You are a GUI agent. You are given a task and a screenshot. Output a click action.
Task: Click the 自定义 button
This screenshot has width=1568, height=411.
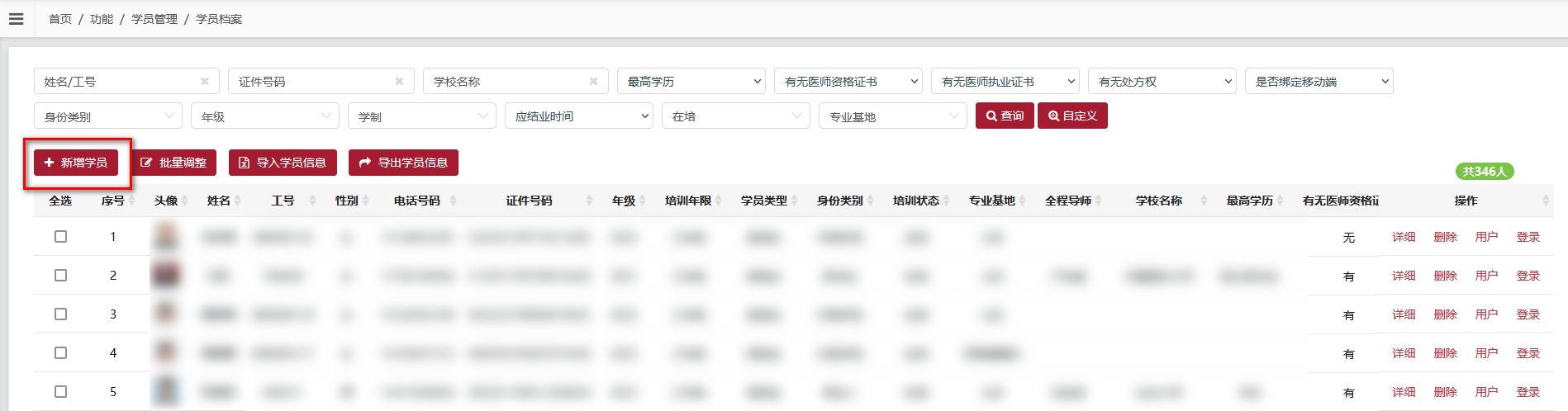(x=1072, y=116)
